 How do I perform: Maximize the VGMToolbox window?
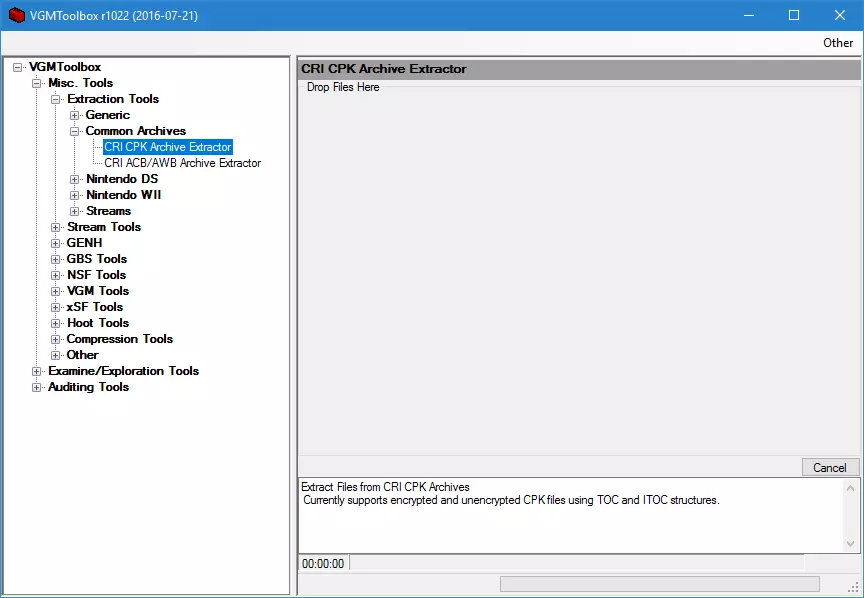794,15
